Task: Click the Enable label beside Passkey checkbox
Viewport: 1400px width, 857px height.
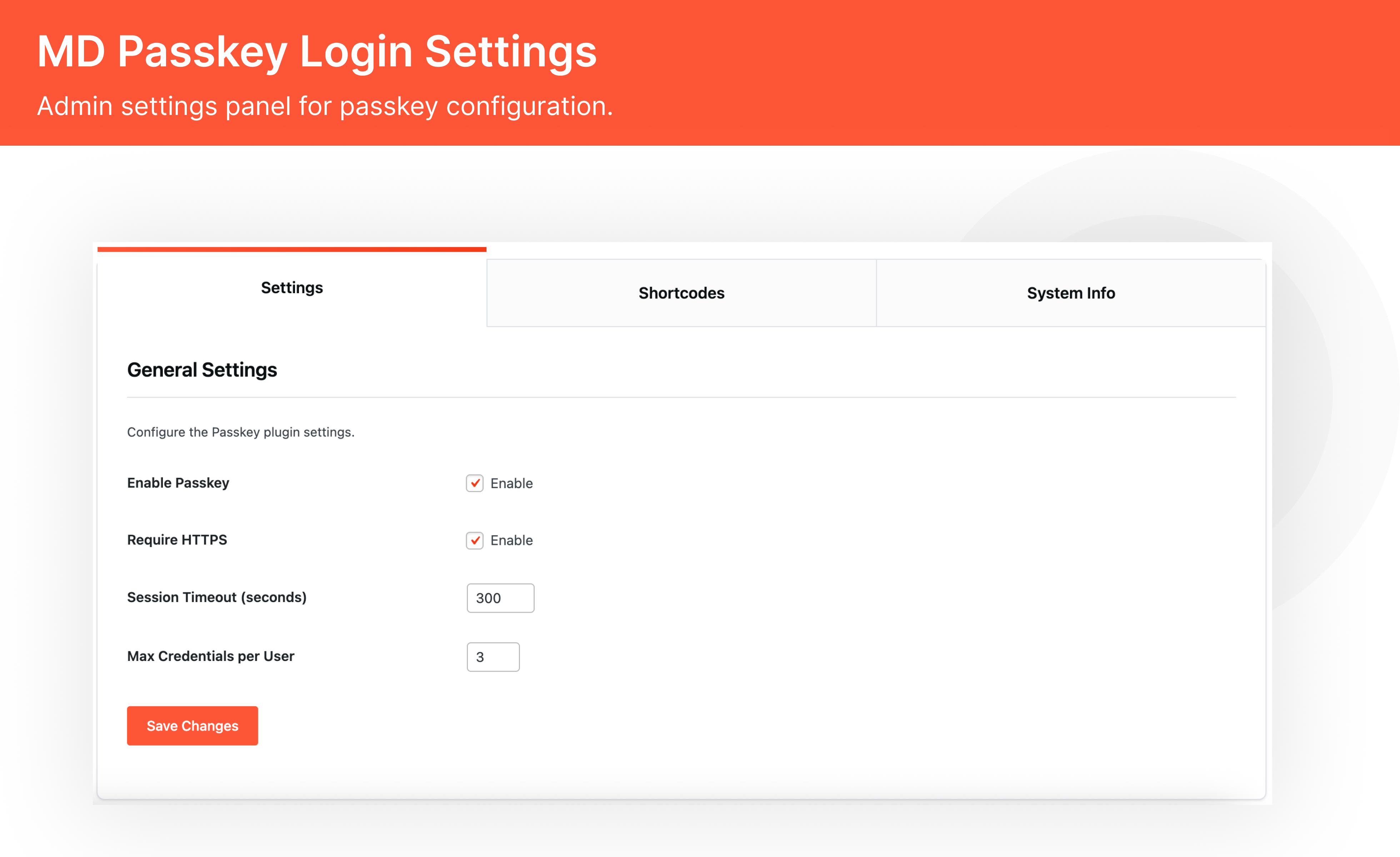Action: 511,483
